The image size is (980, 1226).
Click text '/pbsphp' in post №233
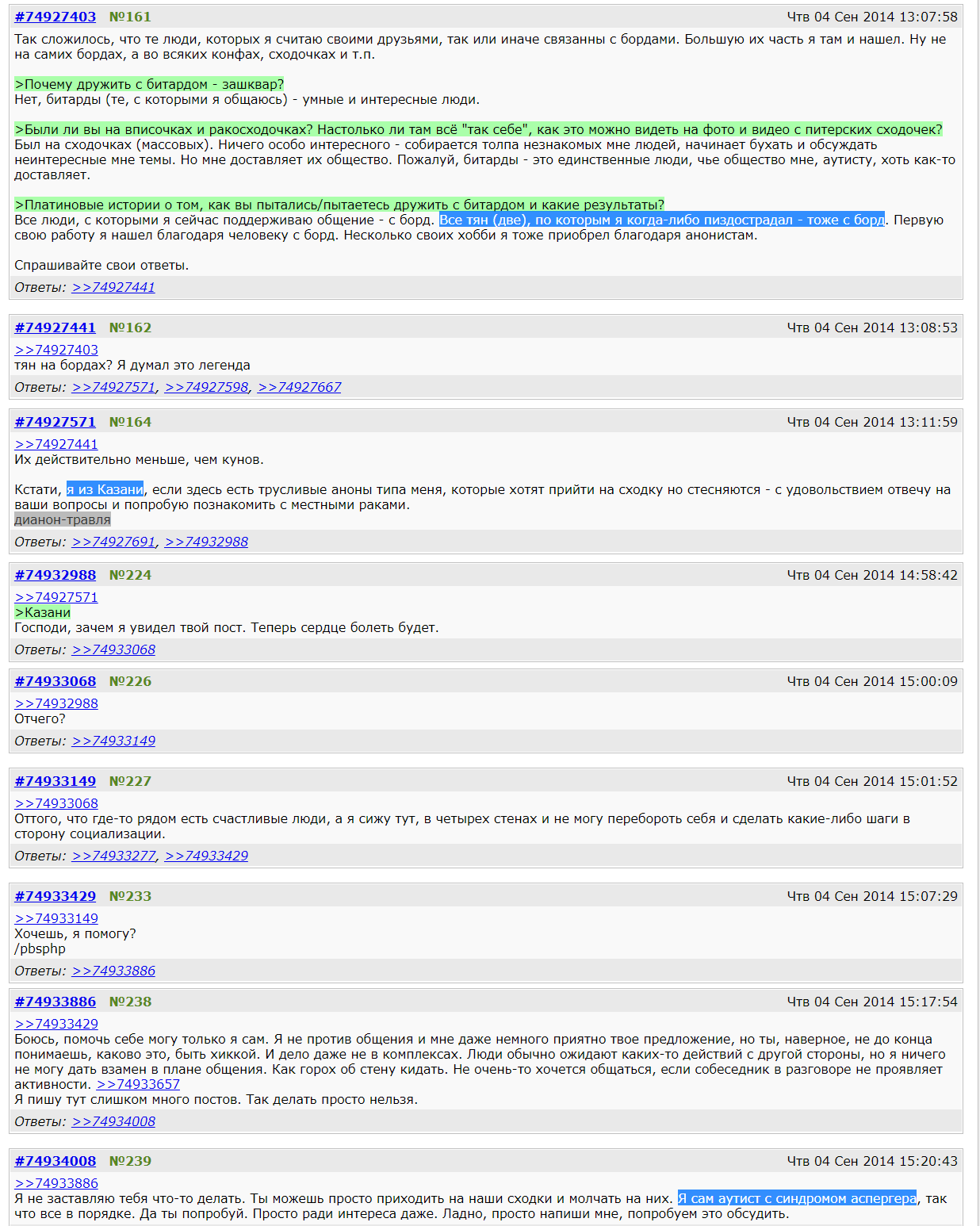tap(40, 948)
